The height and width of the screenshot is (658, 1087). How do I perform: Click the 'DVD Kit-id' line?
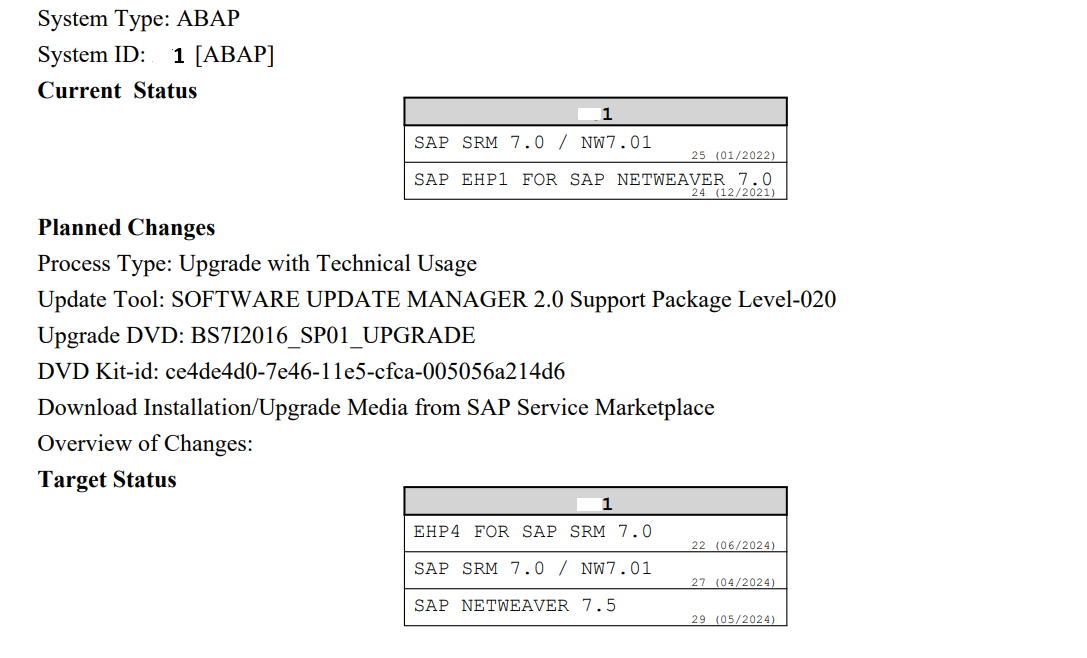pyautogui.click(x=301, y=372)
